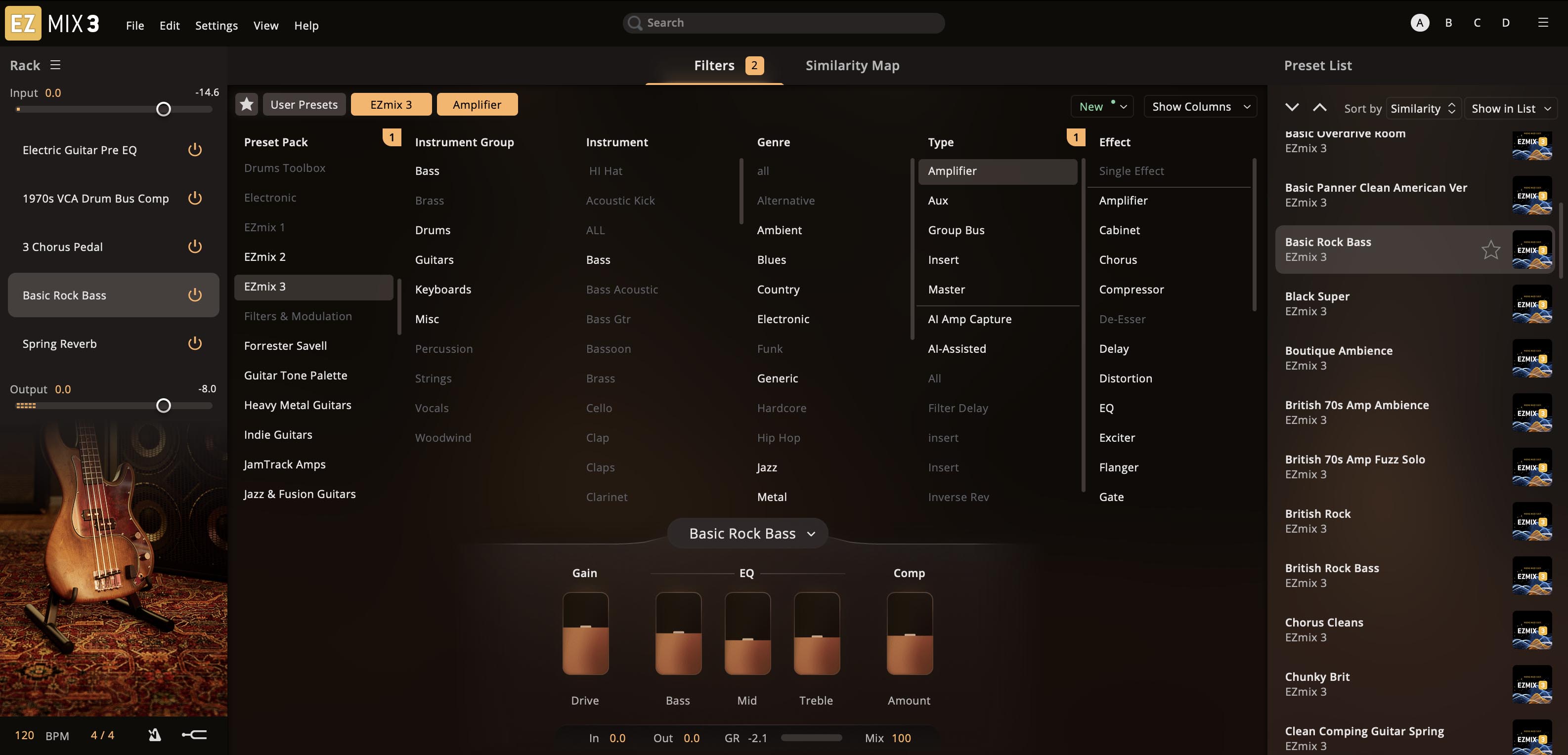The width and height of the screenshot is (1568, 755).
Task: Click the Preset Pack filter count badge
Action: pos(392,137)
